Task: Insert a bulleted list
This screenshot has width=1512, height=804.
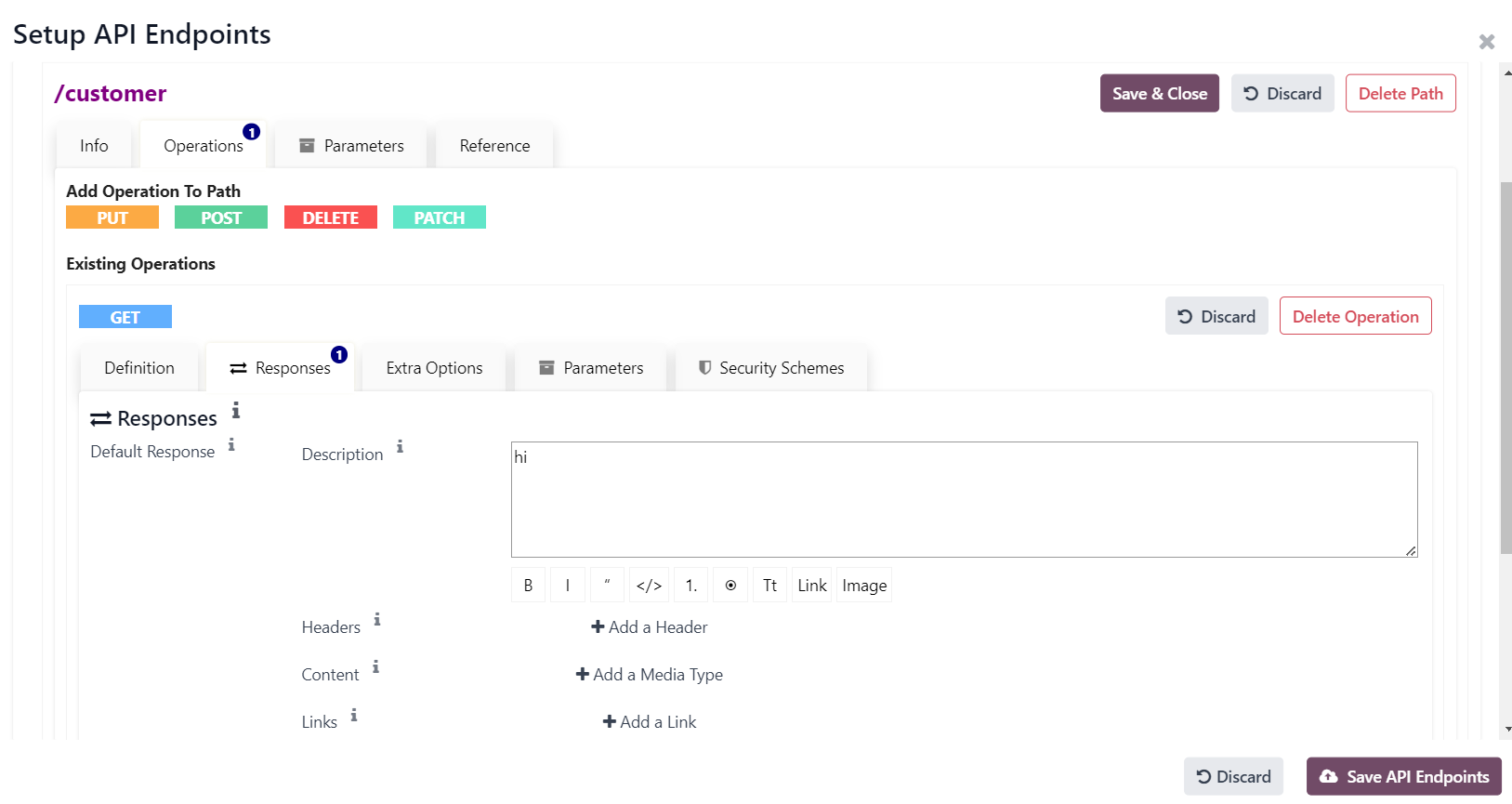Action: point(730,586)
